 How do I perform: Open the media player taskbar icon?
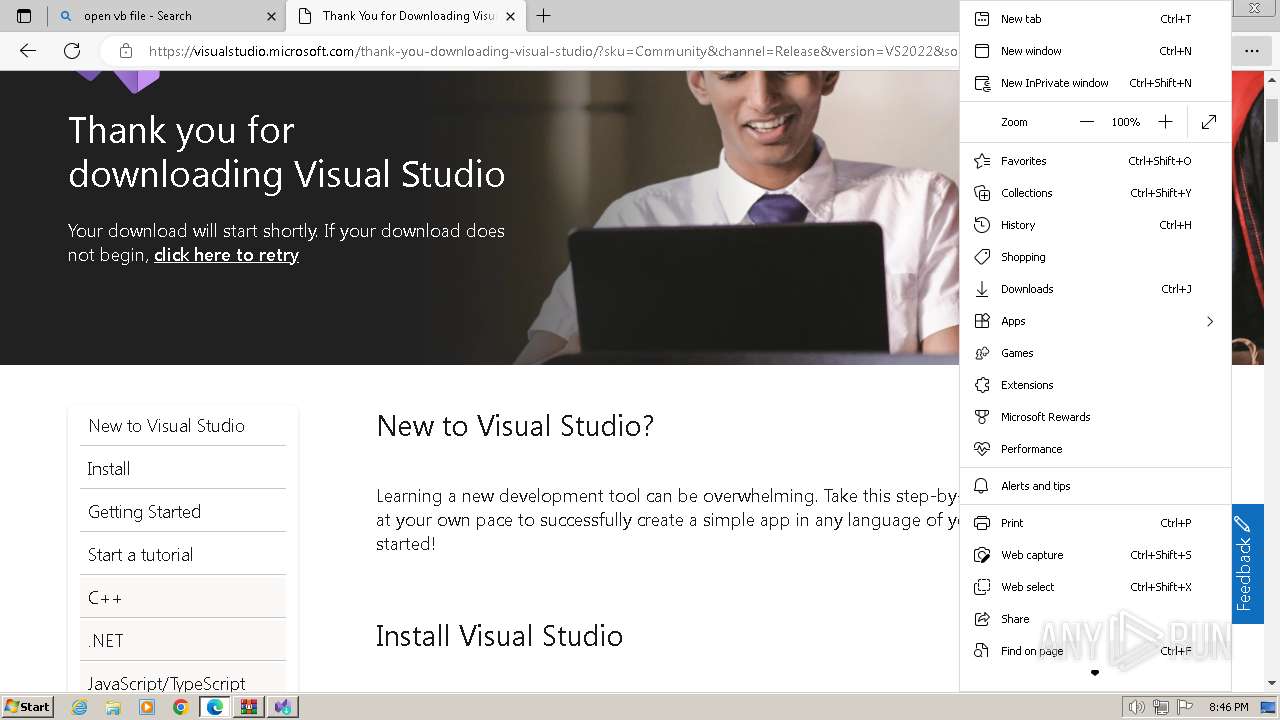pos(147,707)
